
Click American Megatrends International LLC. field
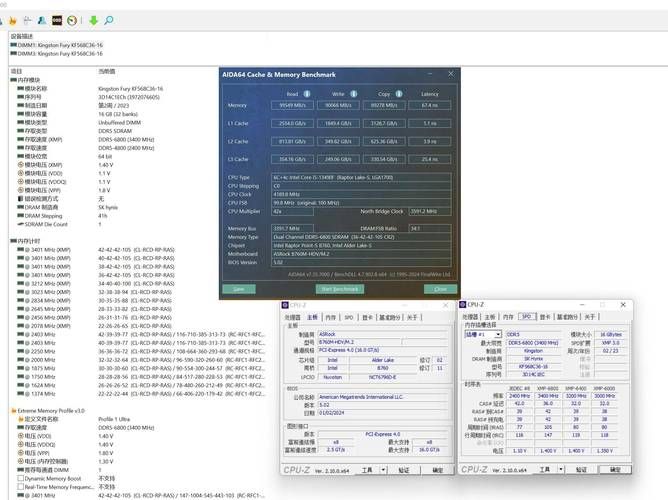383,397
